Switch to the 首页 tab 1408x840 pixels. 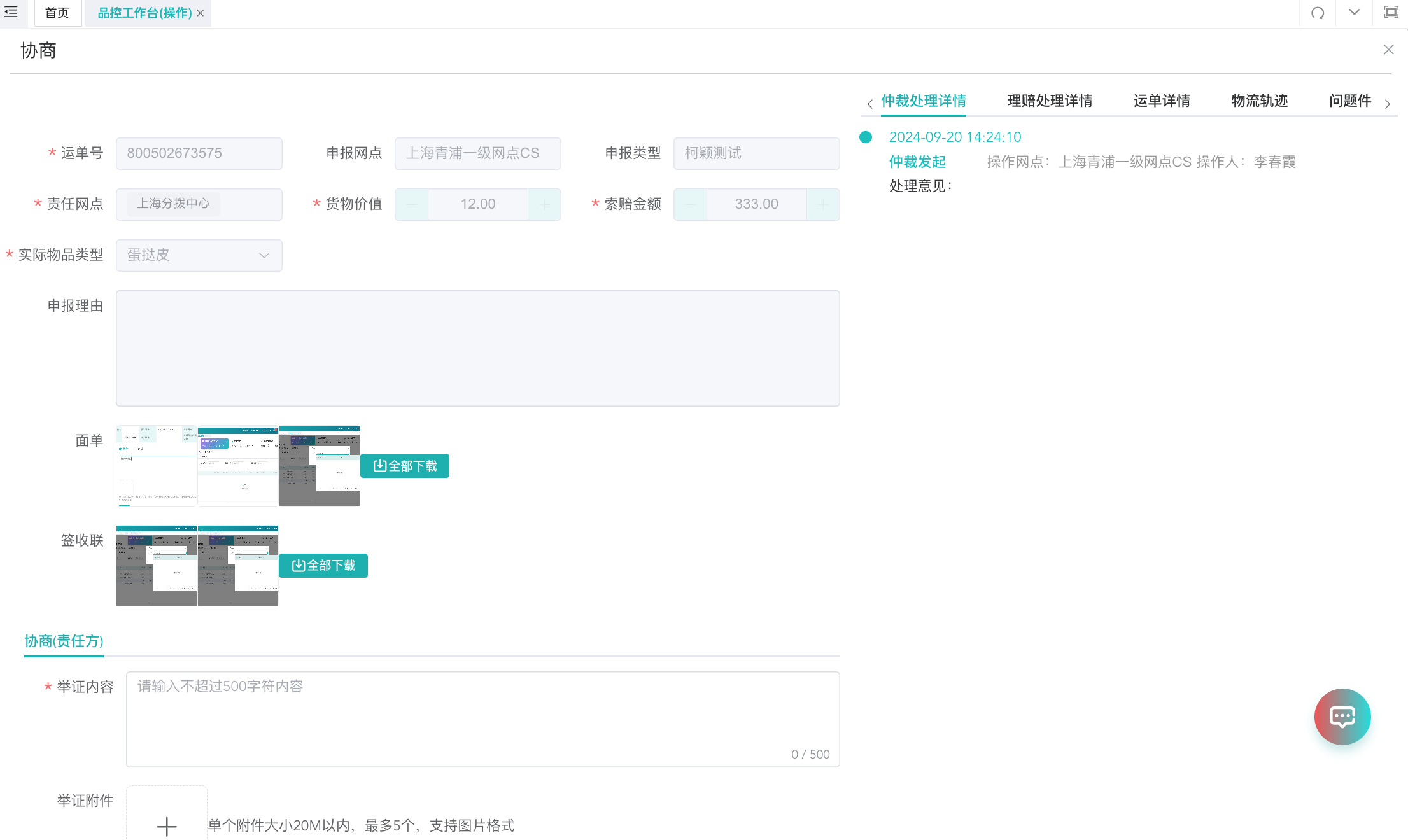pos(57,13)
